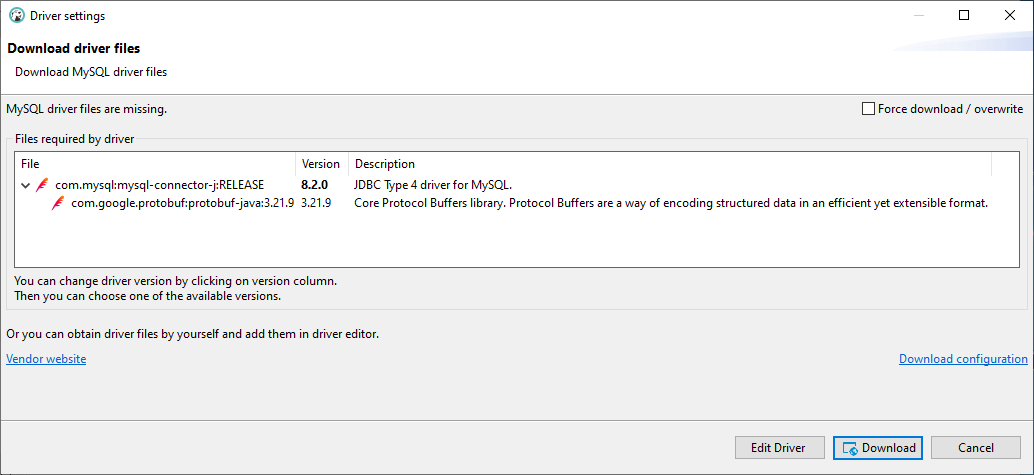
Task: Open the Download configuration link
Action: coord(963,359)
